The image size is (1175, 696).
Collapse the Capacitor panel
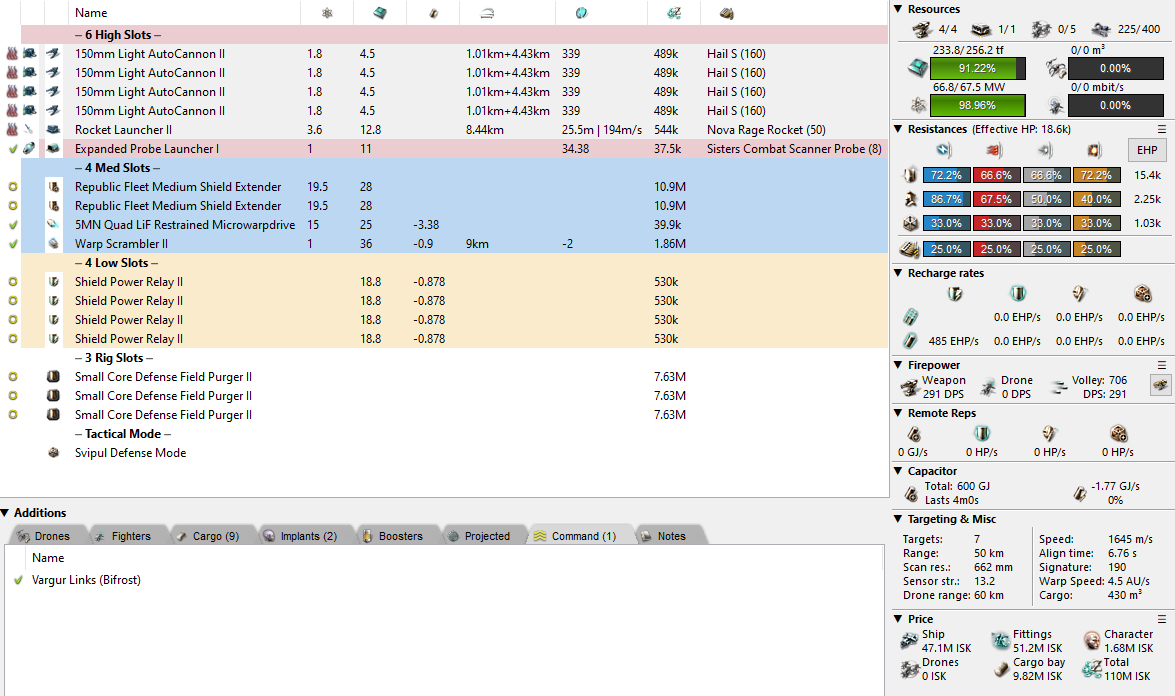pos(899,471)
